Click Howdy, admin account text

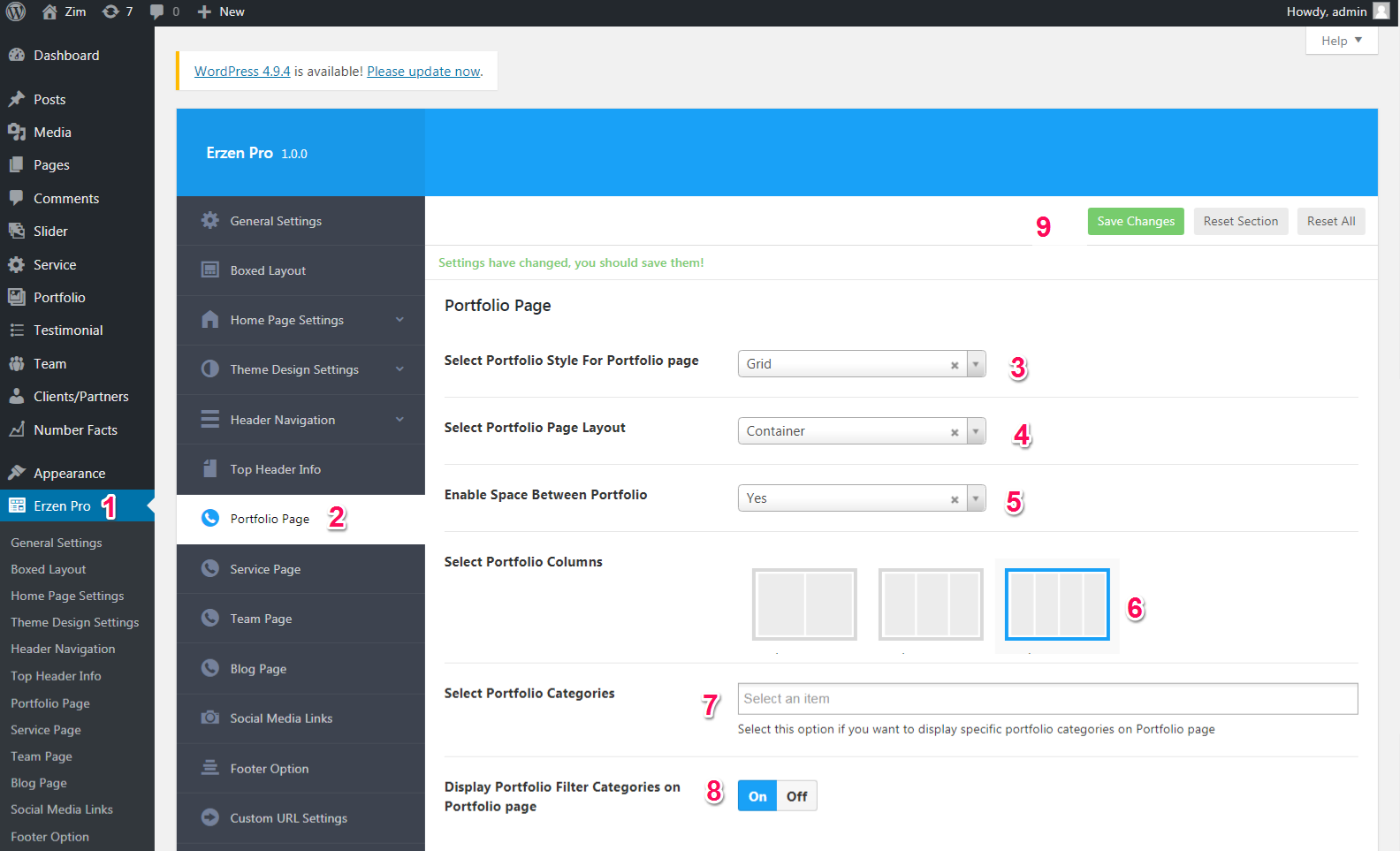click(1327, 11)
